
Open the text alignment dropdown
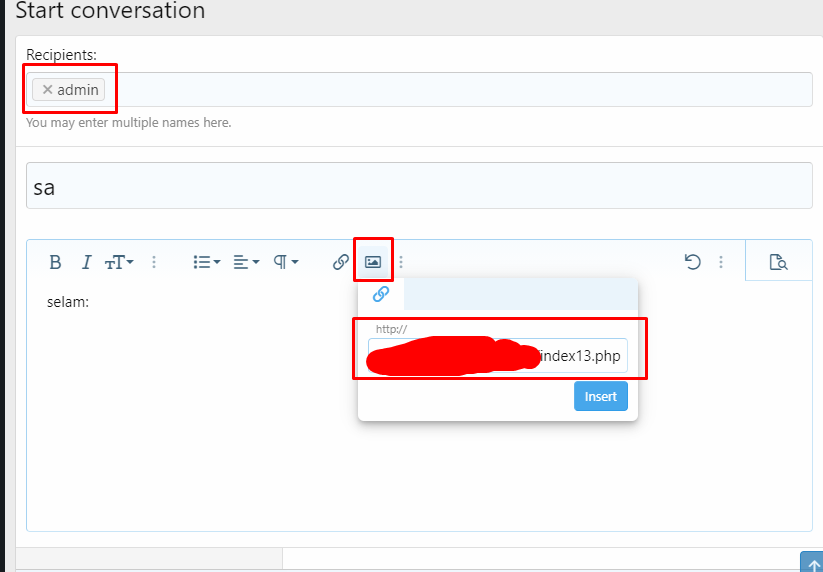tap(246, 262)
